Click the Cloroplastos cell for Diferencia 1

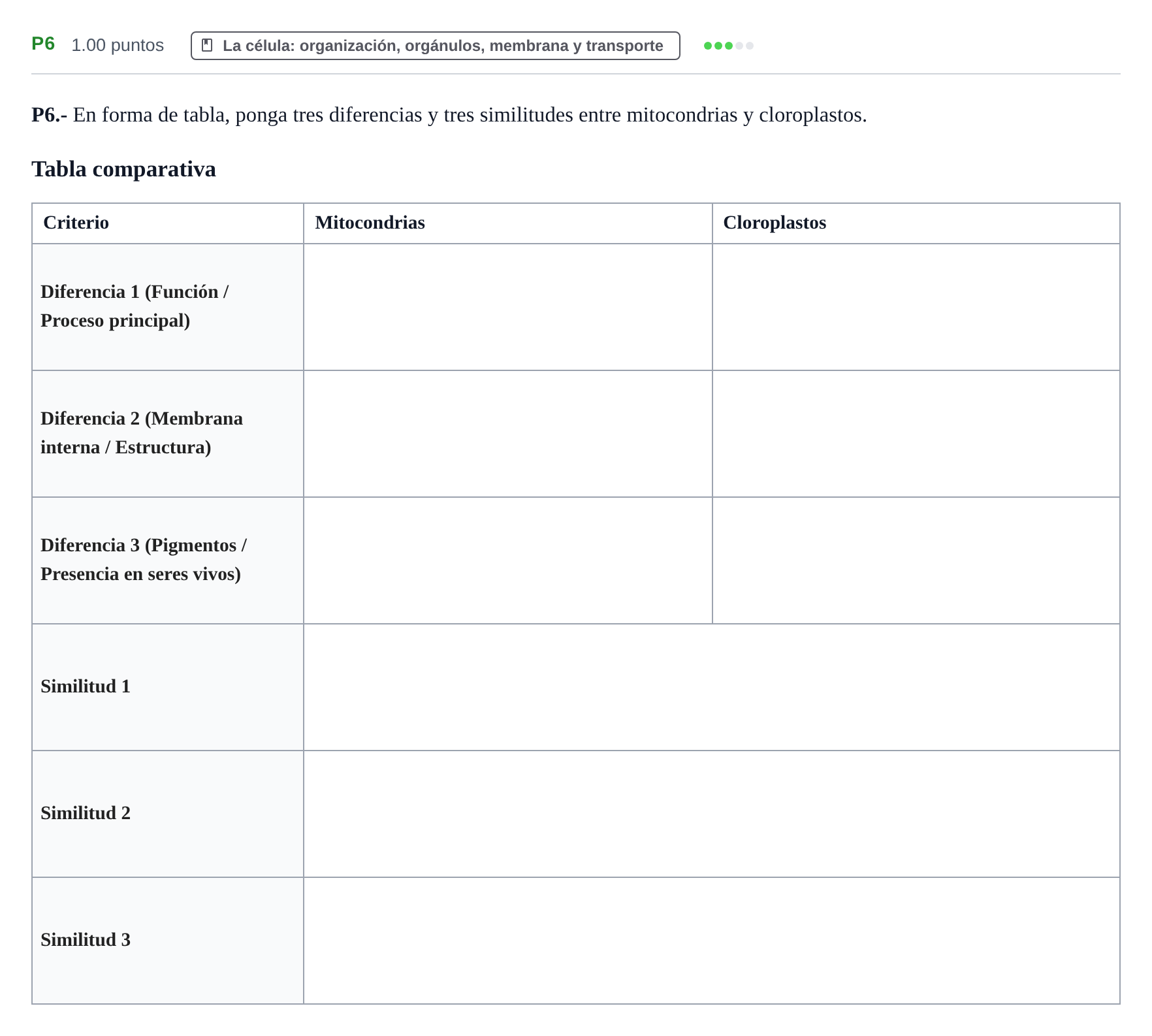coord(916,307)
